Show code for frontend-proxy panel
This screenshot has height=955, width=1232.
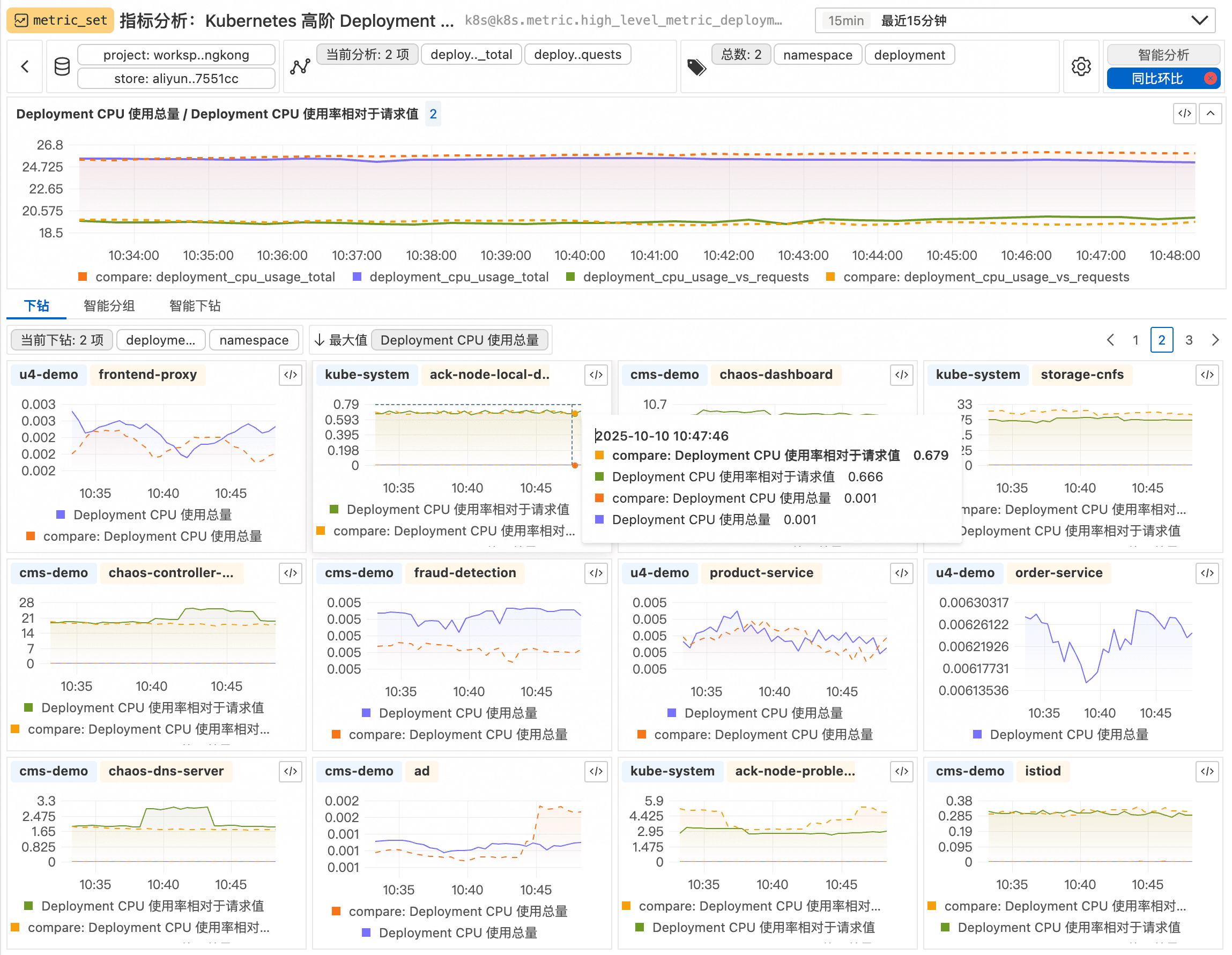tap(291, 375)
